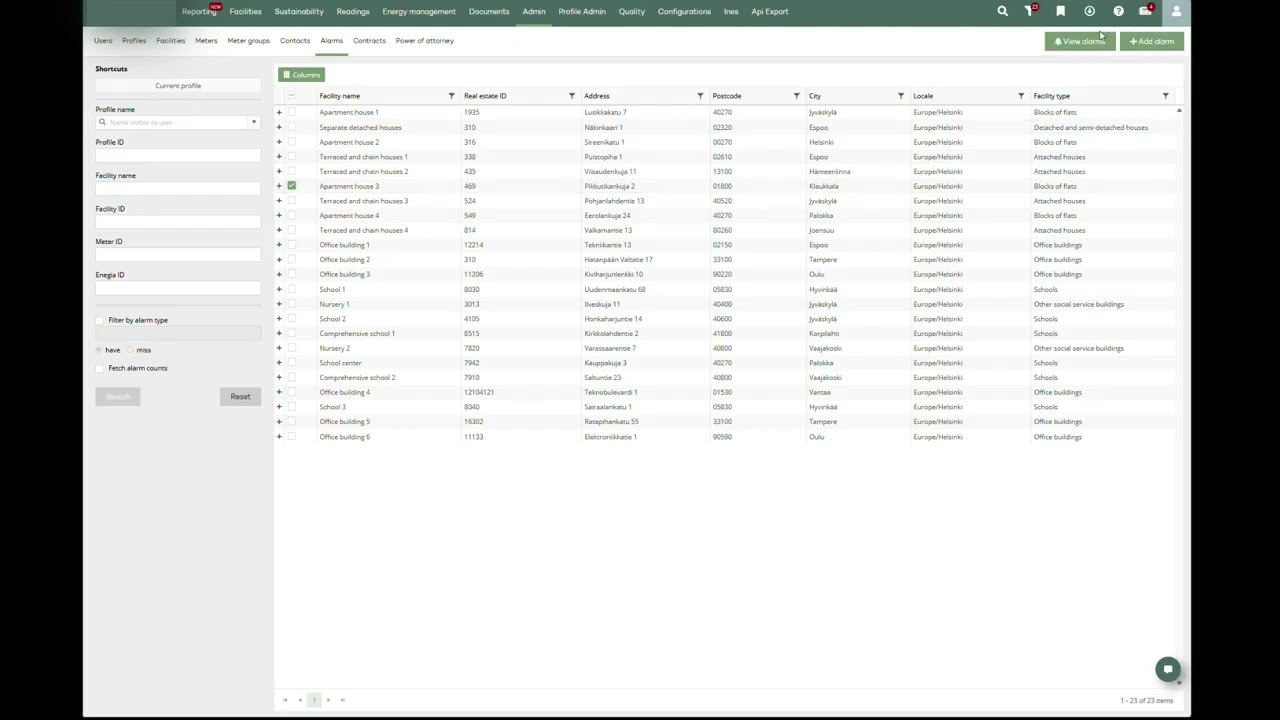This screenshot has width=1280, height=720.
Task: Open the downloads icon in top bar
Action: [x=1089, y=11]
